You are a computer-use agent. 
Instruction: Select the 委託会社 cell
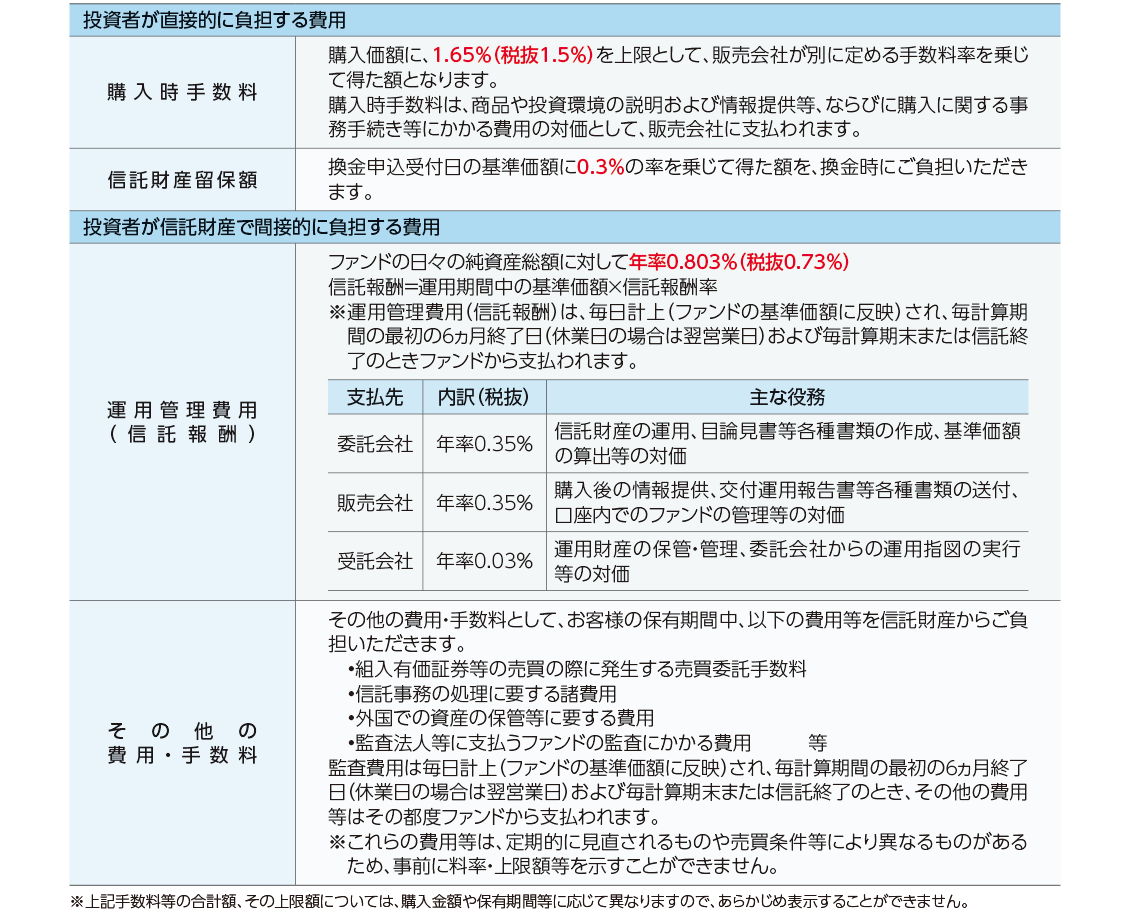coord(375,444)
